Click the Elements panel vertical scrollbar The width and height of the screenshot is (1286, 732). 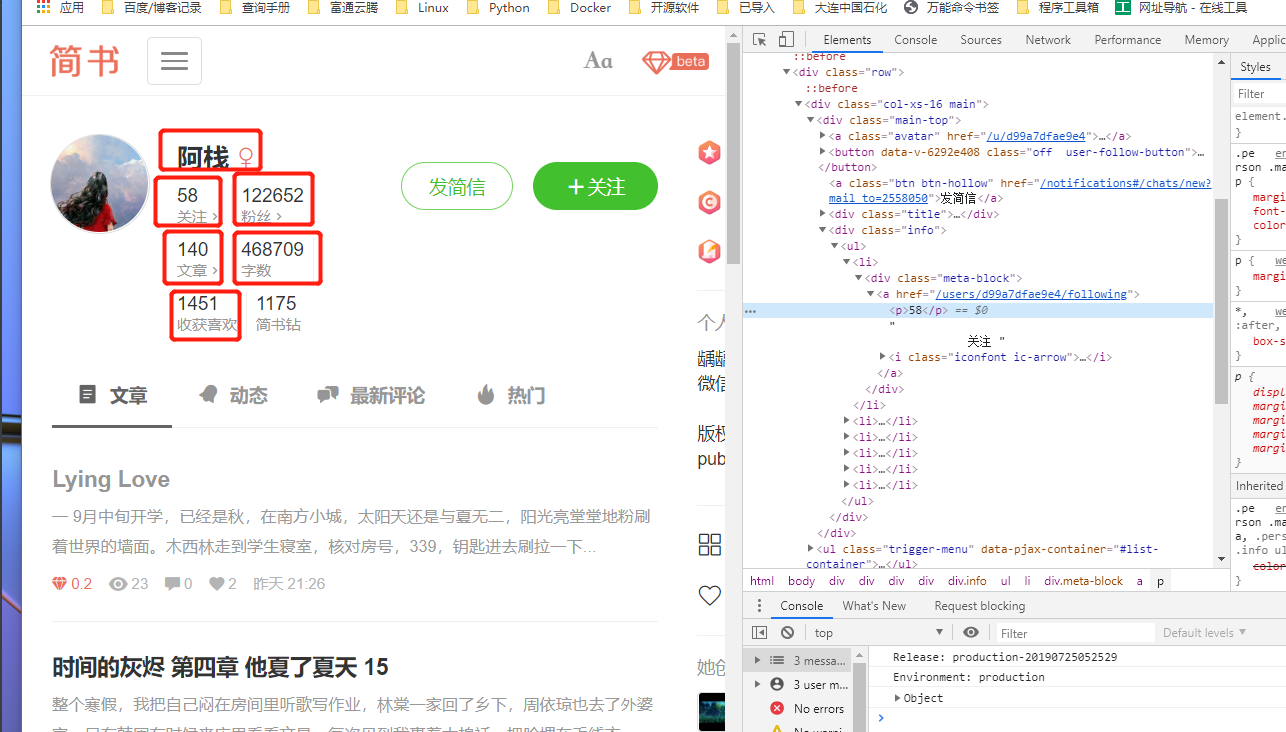pyautogui.click(x=1221, y=300)
